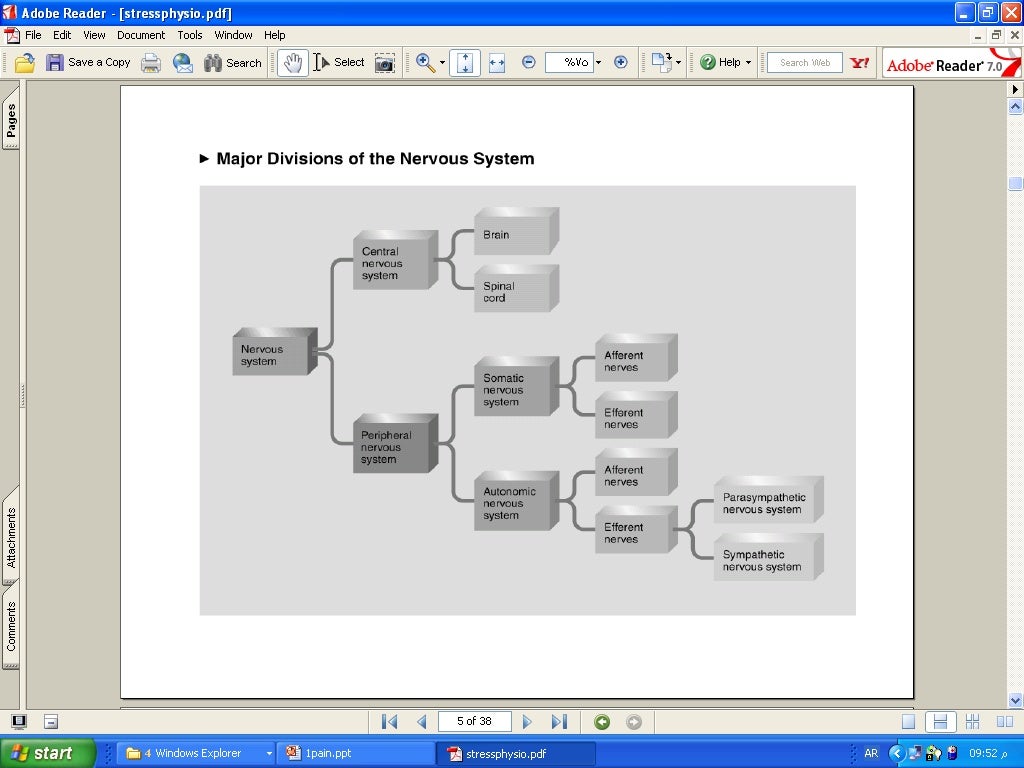Switch to Continuous page layout
Image resolution: width=1024 pixels, height=768 pixels.
[x=940, y=722]
